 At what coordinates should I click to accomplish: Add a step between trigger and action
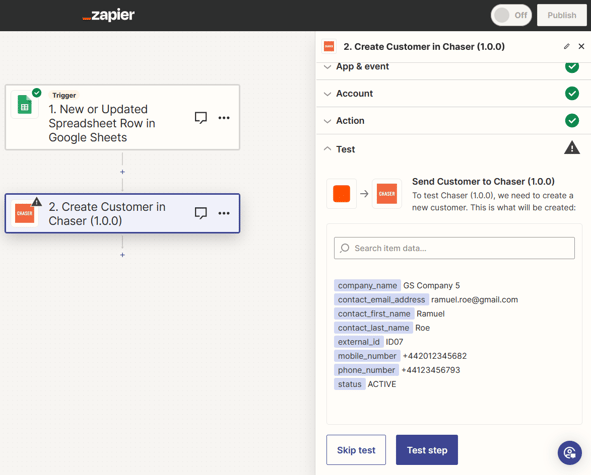122,172
